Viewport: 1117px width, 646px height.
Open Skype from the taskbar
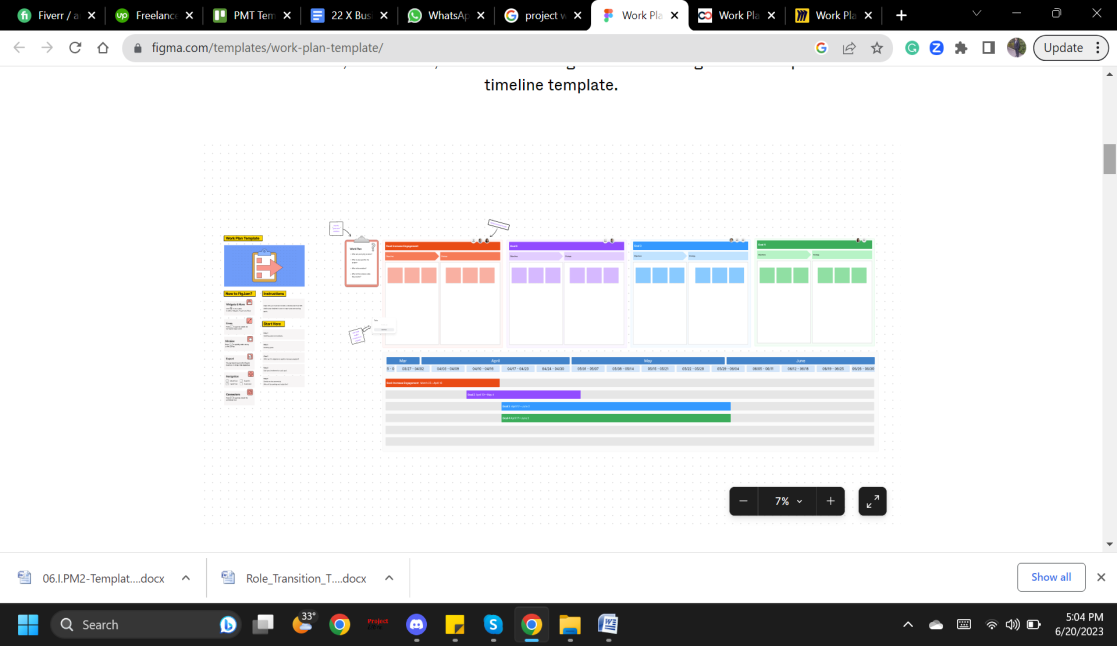[493, 625]
